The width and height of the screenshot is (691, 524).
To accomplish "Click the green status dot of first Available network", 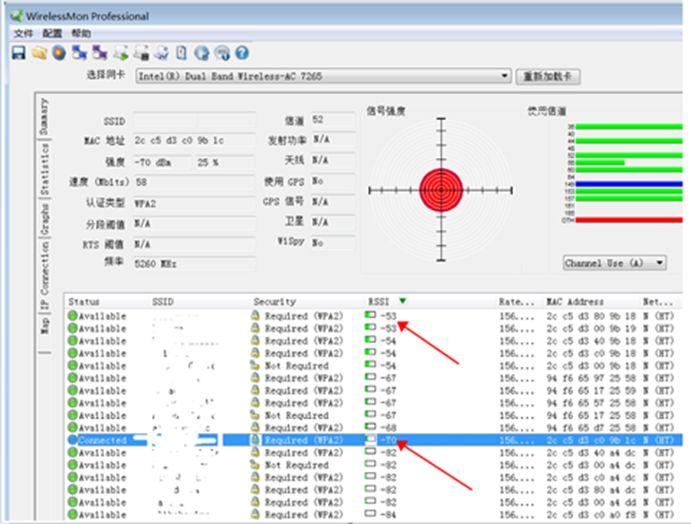I will coord(73,316).
